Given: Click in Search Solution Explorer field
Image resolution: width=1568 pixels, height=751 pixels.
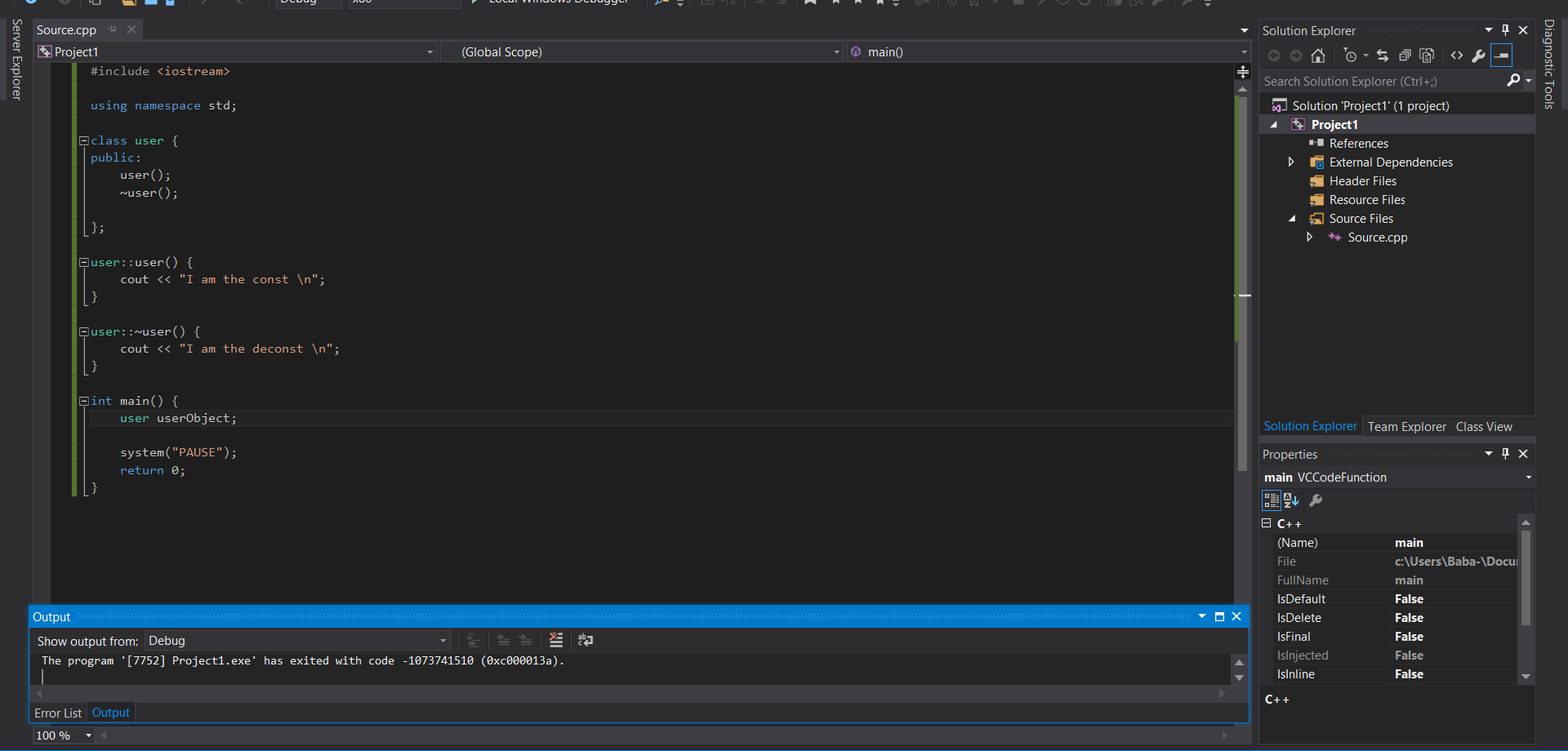Looking at the screenshot, I should coord(1383,81).
